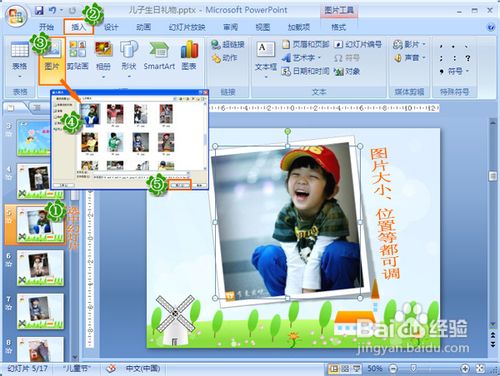500x376 pixels.
Task: Open the 幻灯片放映 Slide Show tab
Action: point(187,27)
